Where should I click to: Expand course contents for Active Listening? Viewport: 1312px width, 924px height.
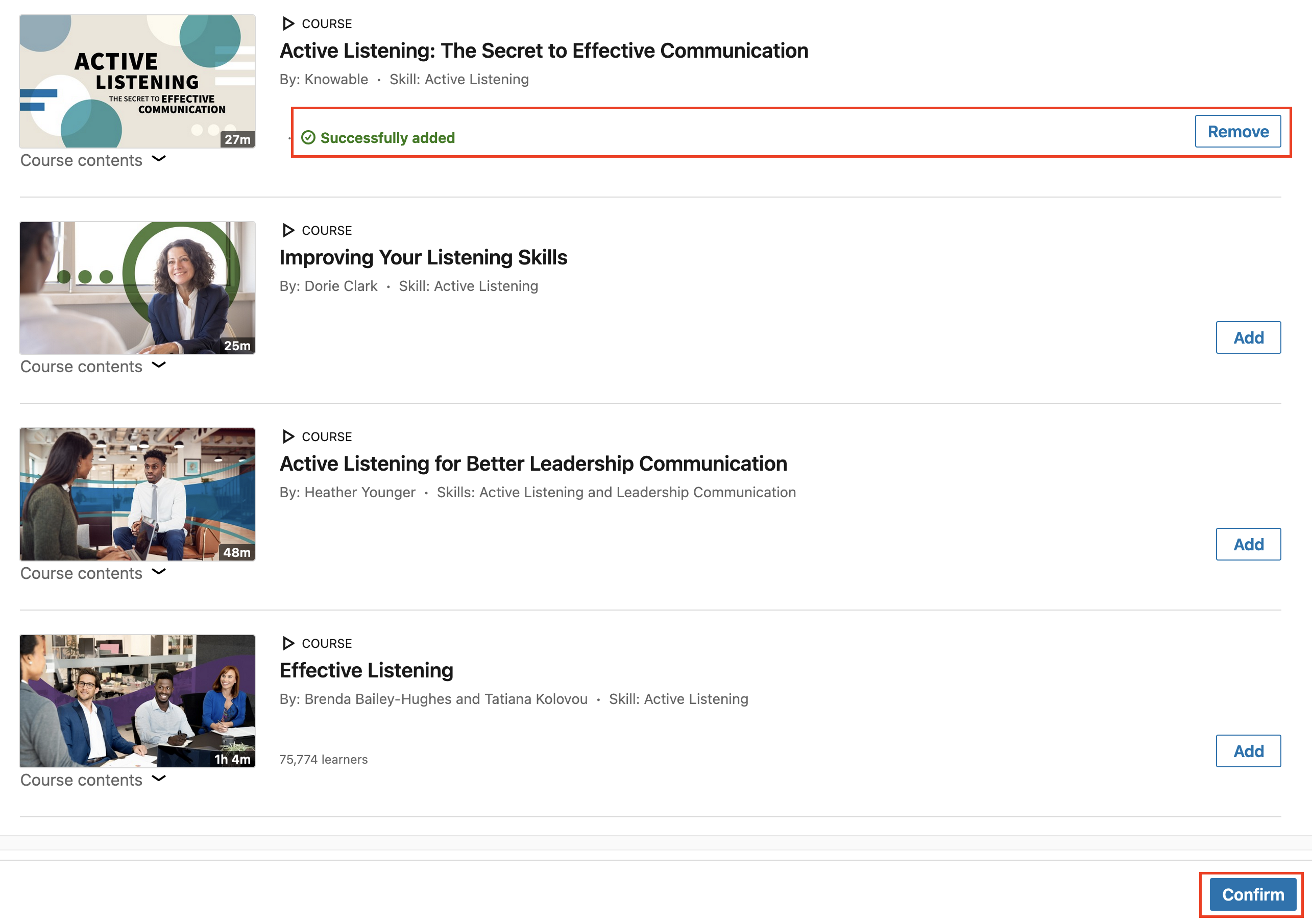tap(93, 160)
